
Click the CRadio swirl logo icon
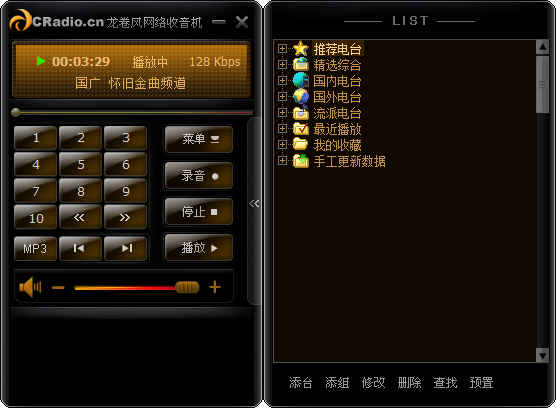point(21,20)
